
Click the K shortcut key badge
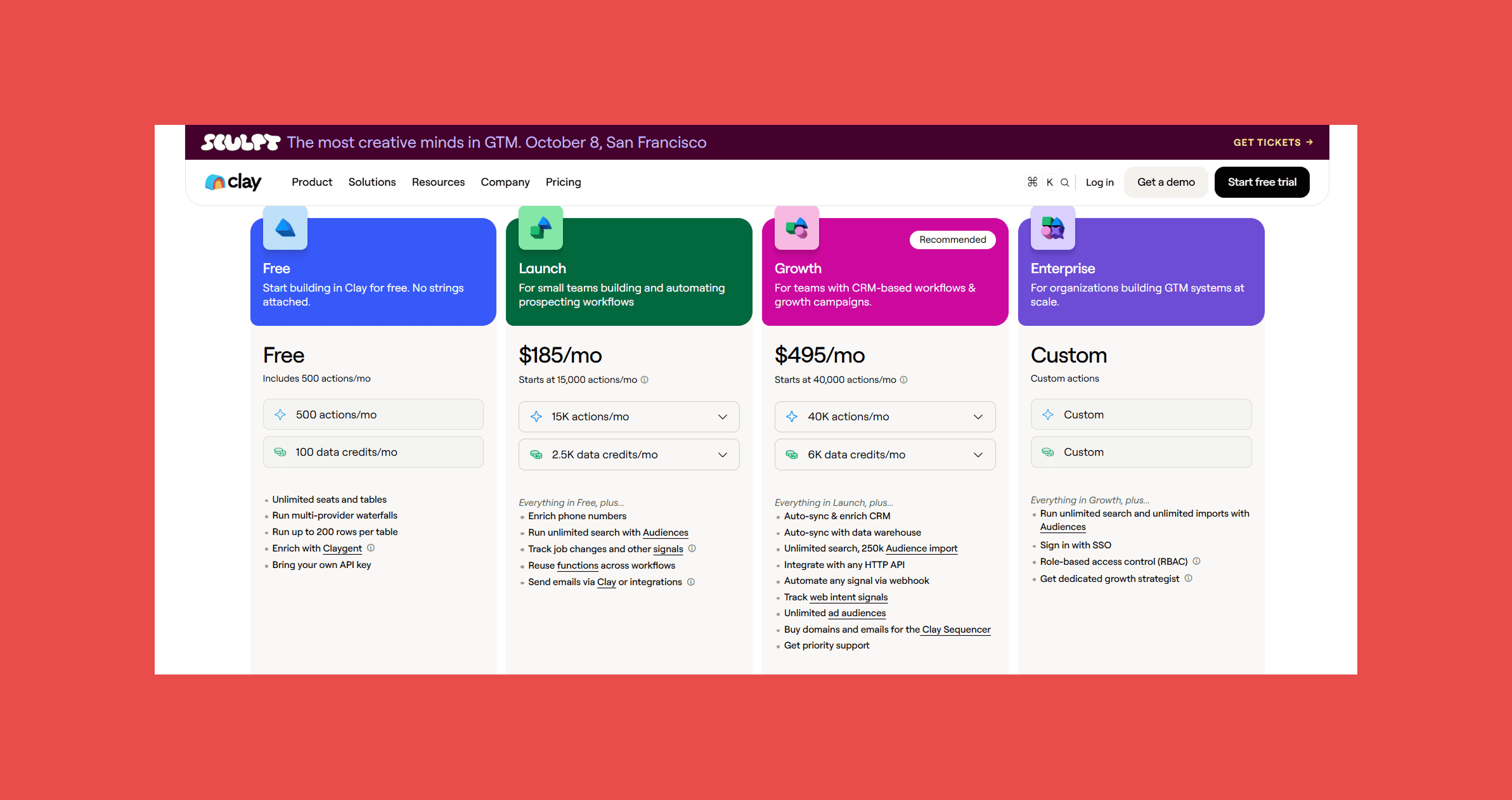tap(1050, 182)
